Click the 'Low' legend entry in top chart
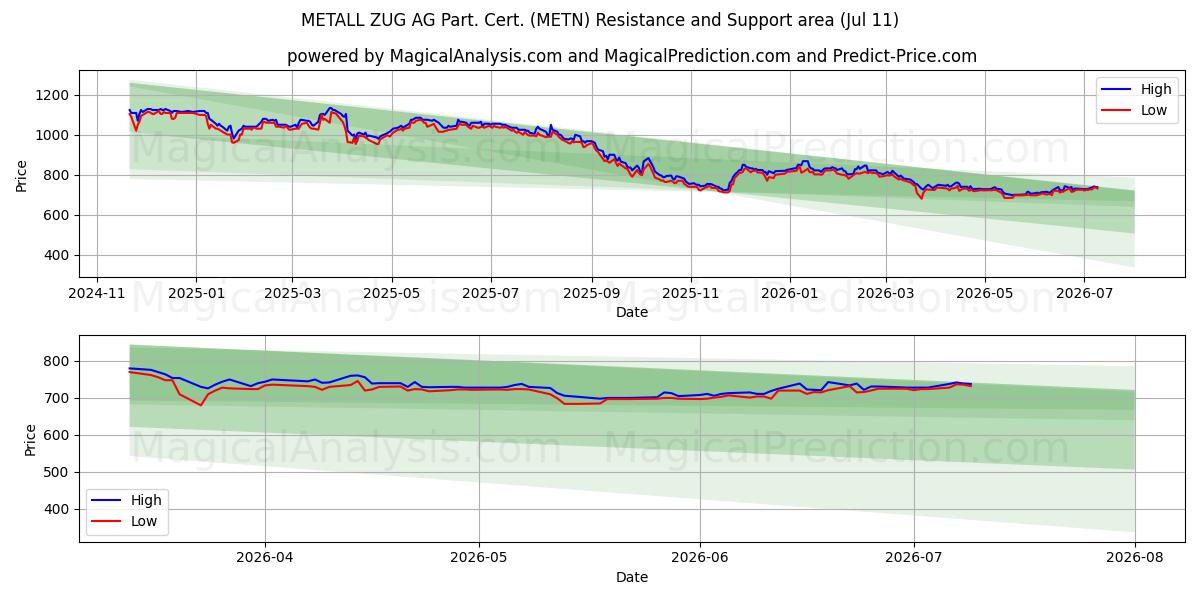The height and width of the screenshot is (600, 1200). tap(1131, 110)
